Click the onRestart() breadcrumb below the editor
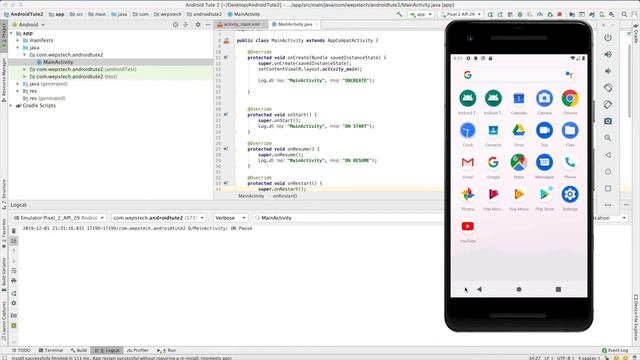Viewport: 640px width, 360px height. [285, 196]
